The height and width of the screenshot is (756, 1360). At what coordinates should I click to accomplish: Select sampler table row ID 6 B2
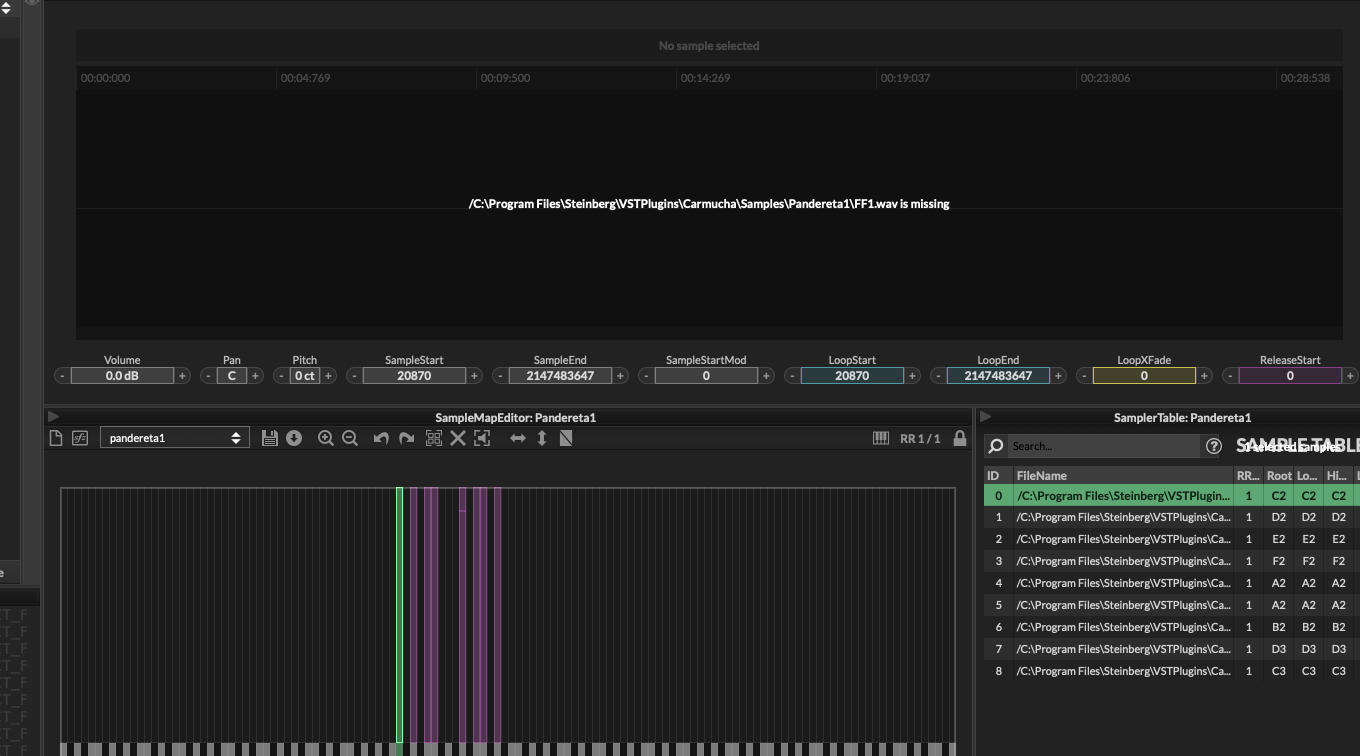1172,628
